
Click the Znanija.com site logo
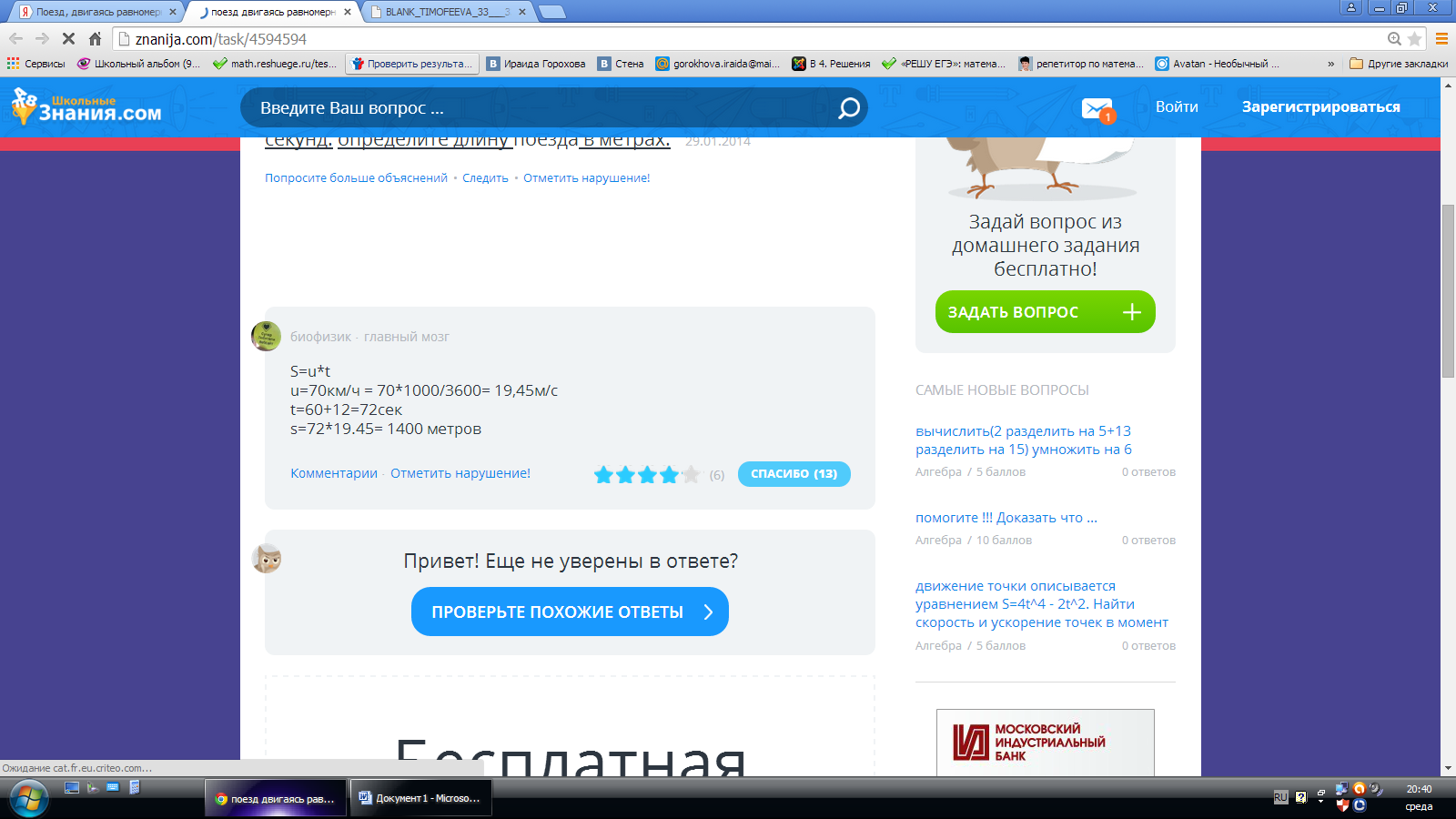tap(86, 106)
